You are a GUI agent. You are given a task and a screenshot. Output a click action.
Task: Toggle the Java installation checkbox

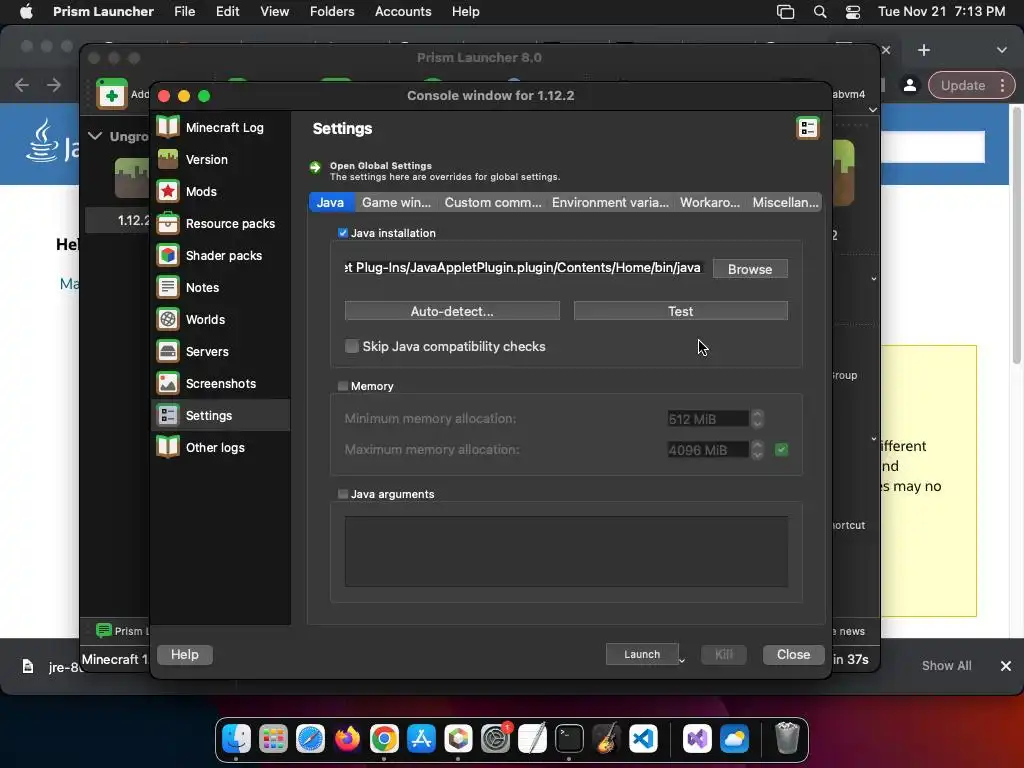pyautogui.click(x=343, y=233)
